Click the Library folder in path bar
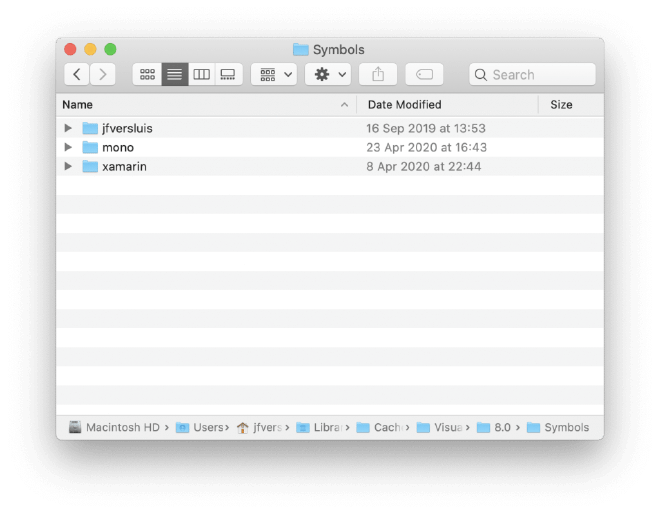 coord(319,427)
